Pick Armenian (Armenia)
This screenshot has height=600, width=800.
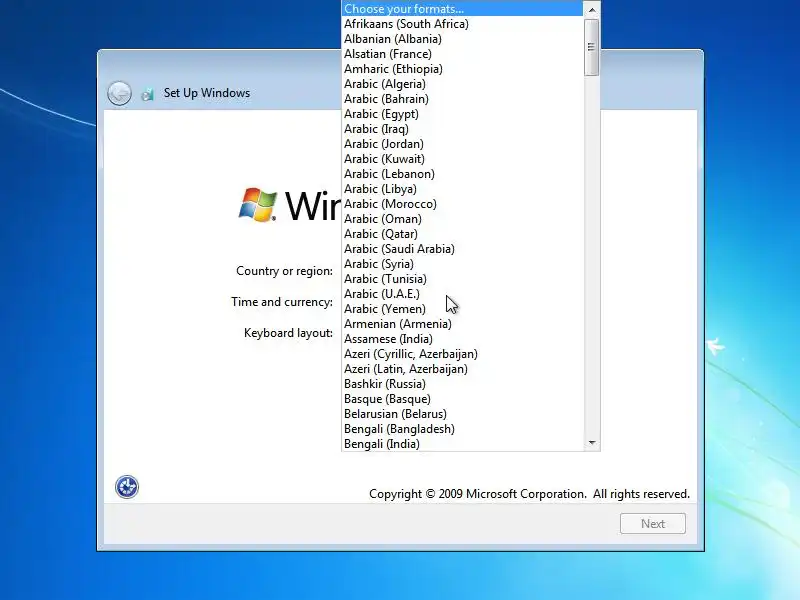pyautogui.click(x=462, y=324)
